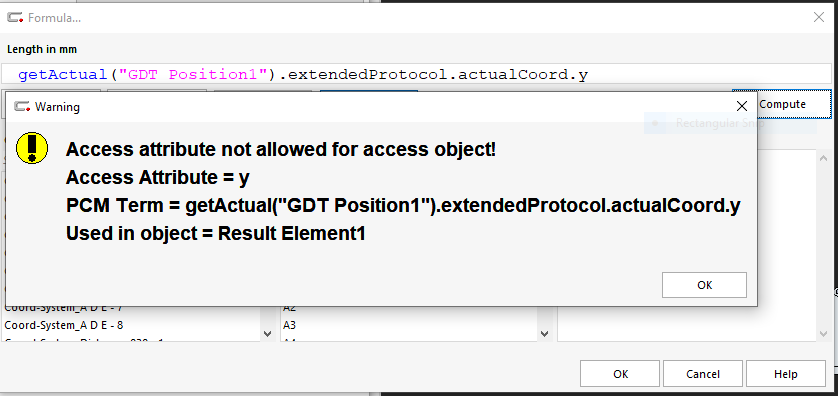Click OK in the Warning dialog
The width and height of the screenshot is (838, 396).
[x=704, y=285]
